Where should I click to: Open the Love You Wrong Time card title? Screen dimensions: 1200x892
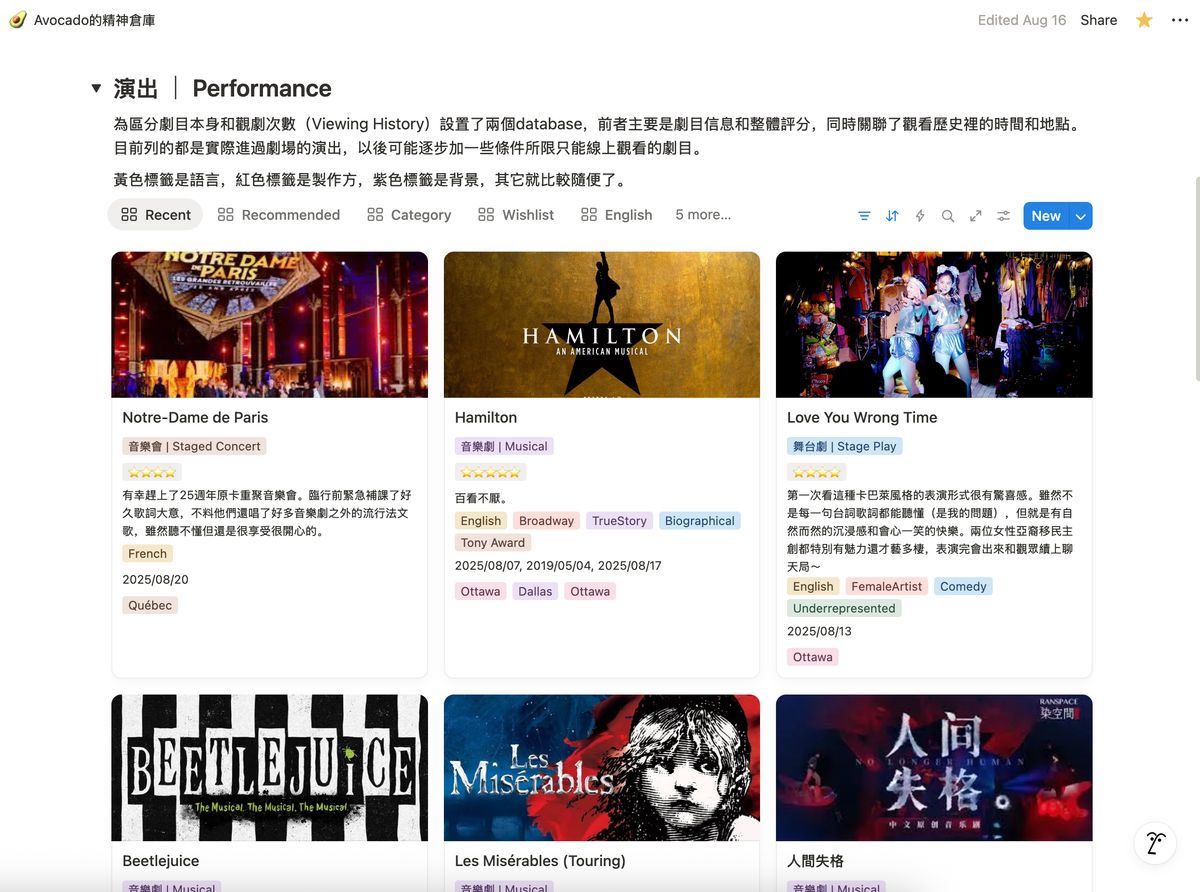(x=862, y=417)
